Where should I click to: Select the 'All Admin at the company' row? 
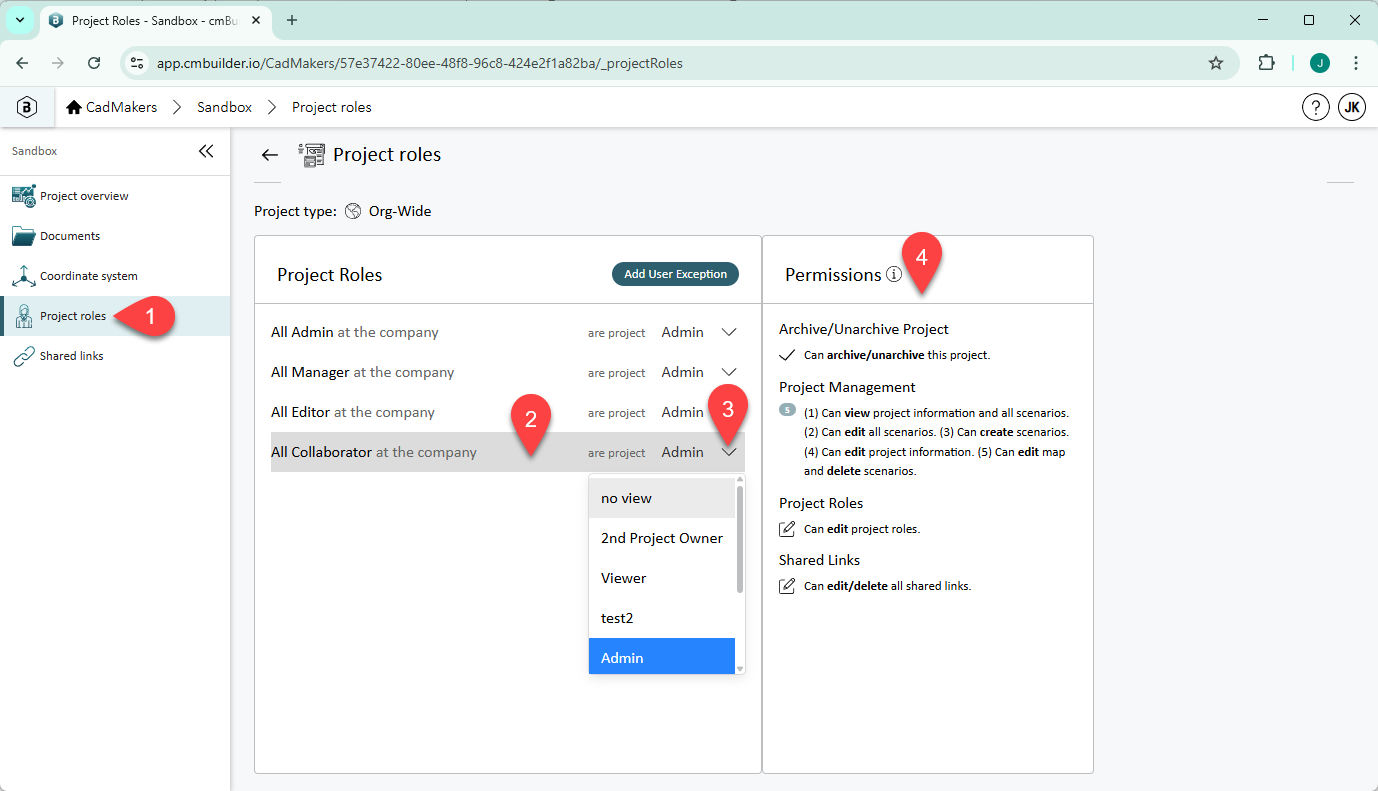tap(508, 332)
